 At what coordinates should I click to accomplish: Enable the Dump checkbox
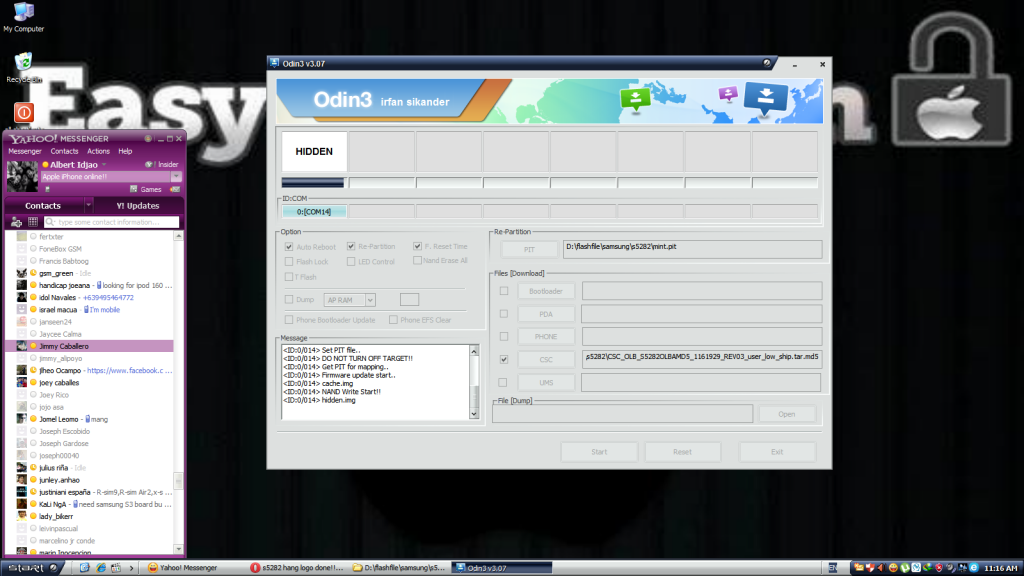(289, 299)
